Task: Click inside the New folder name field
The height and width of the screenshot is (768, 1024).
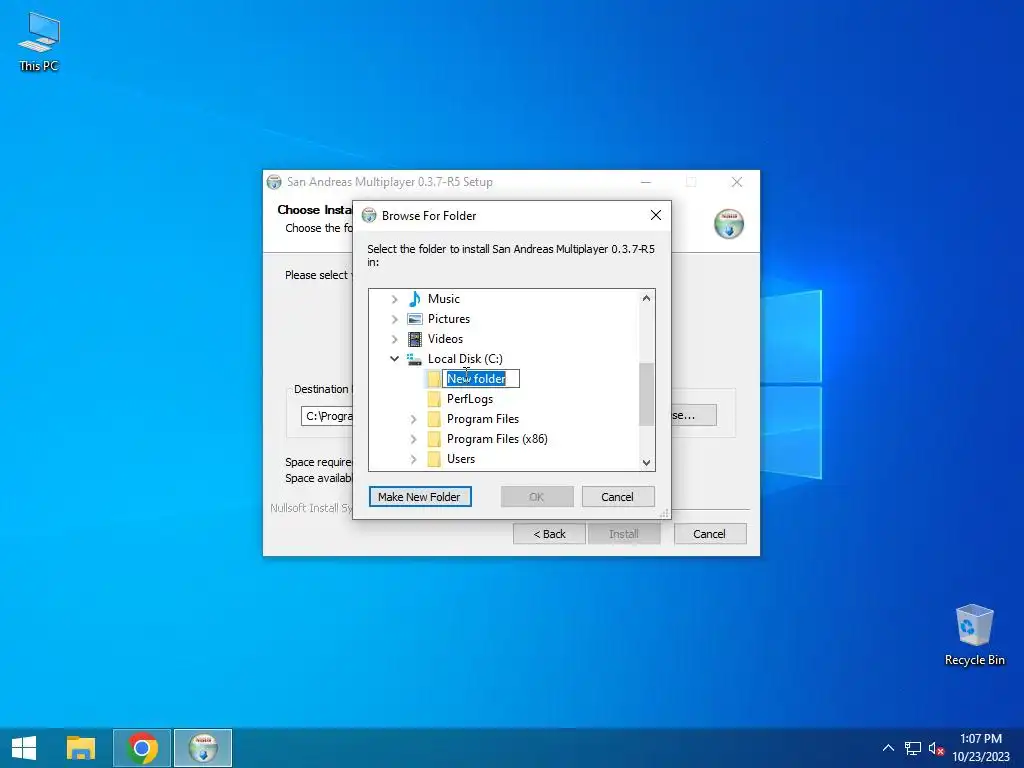Action: point(481,379)
